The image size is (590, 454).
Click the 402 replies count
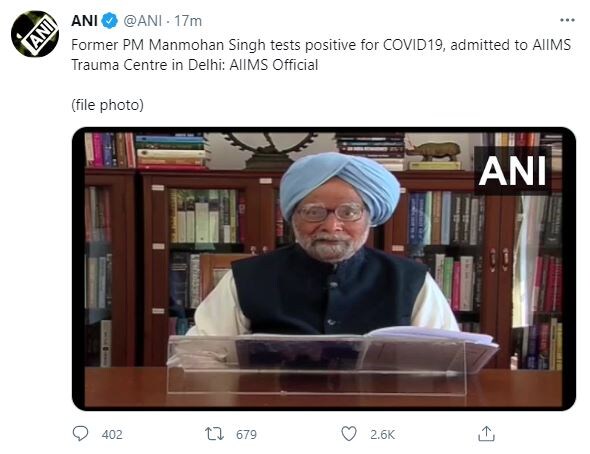tap(112, 434)
